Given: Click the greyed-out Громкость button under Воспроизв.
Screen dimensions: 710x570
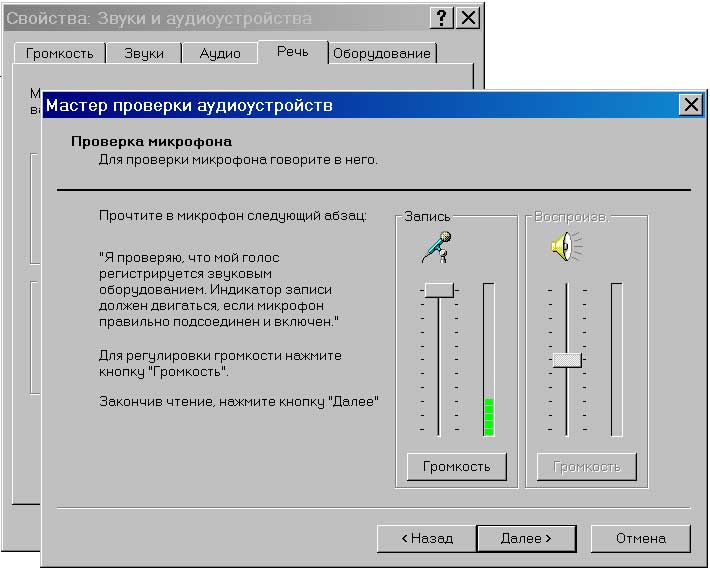Looking at the screenshot, I should click(x=587, y=466).
